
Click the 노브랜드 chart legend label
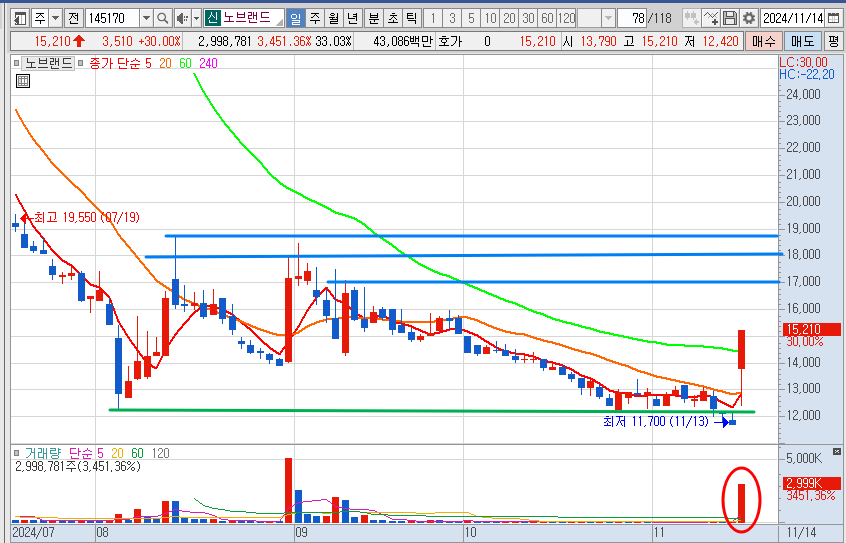tap(49, 63)
